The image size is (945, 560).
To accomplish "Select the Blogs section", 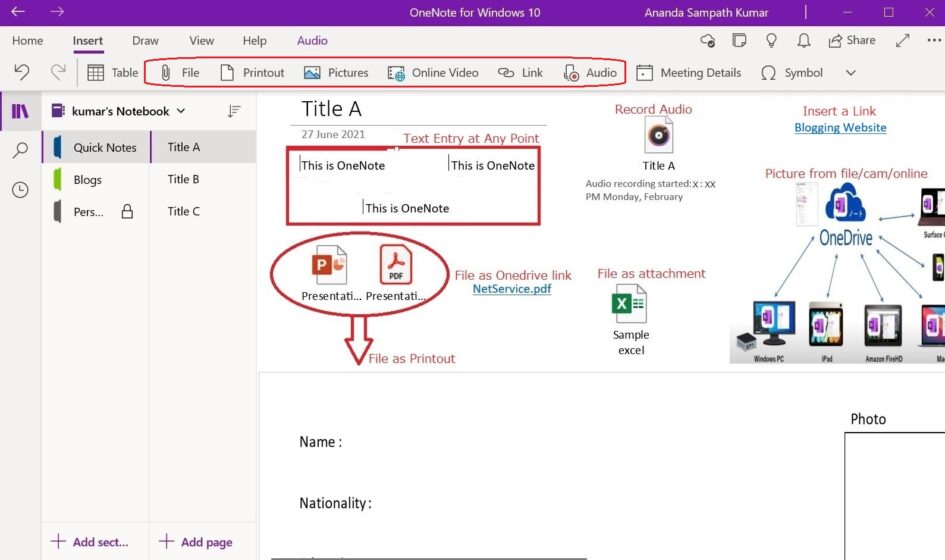I will point(96,179).
